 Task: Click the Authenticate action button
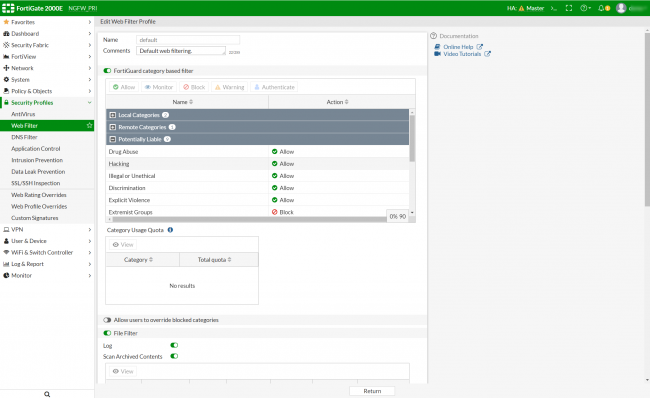[x=274, y=87]
